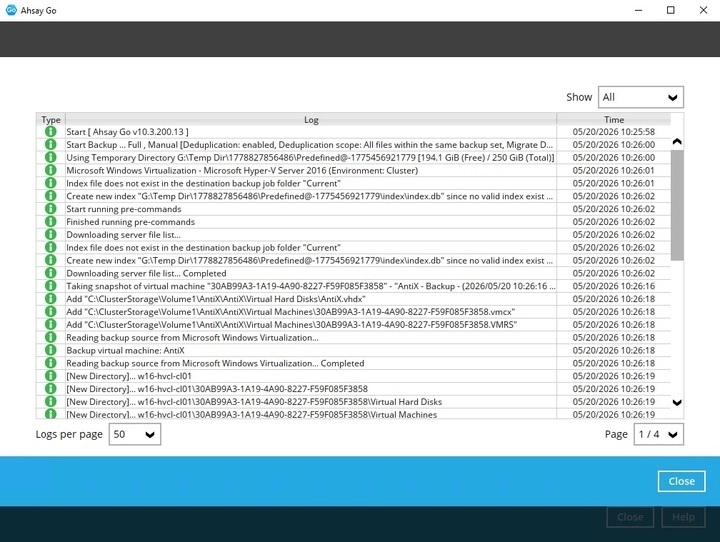Click info icon for New Directory Virtual Hard Disks row
Viewport: 720px width, 542px height.
51,402
